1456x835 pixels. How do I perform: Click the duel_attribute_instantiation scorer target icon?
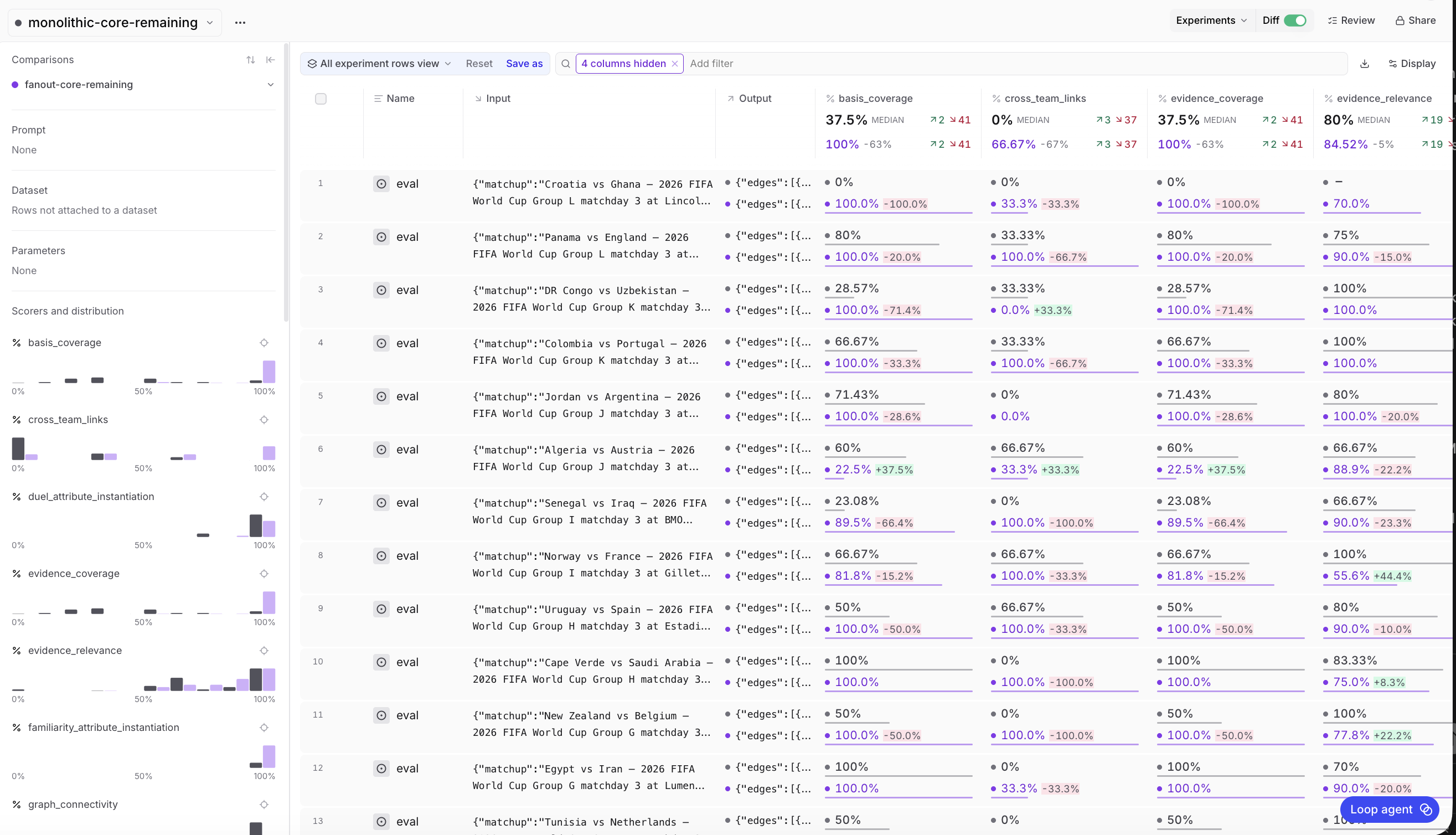point(264,497)
